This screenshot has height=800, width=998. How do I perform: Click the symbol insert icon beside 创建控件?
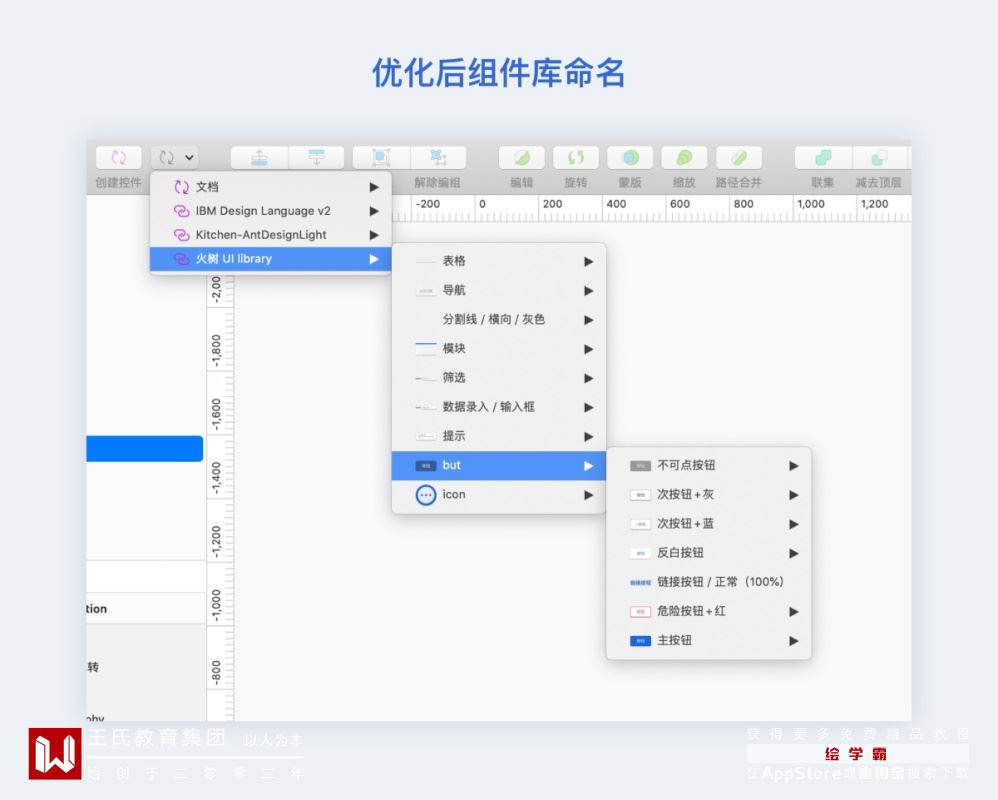click(167, 157)
